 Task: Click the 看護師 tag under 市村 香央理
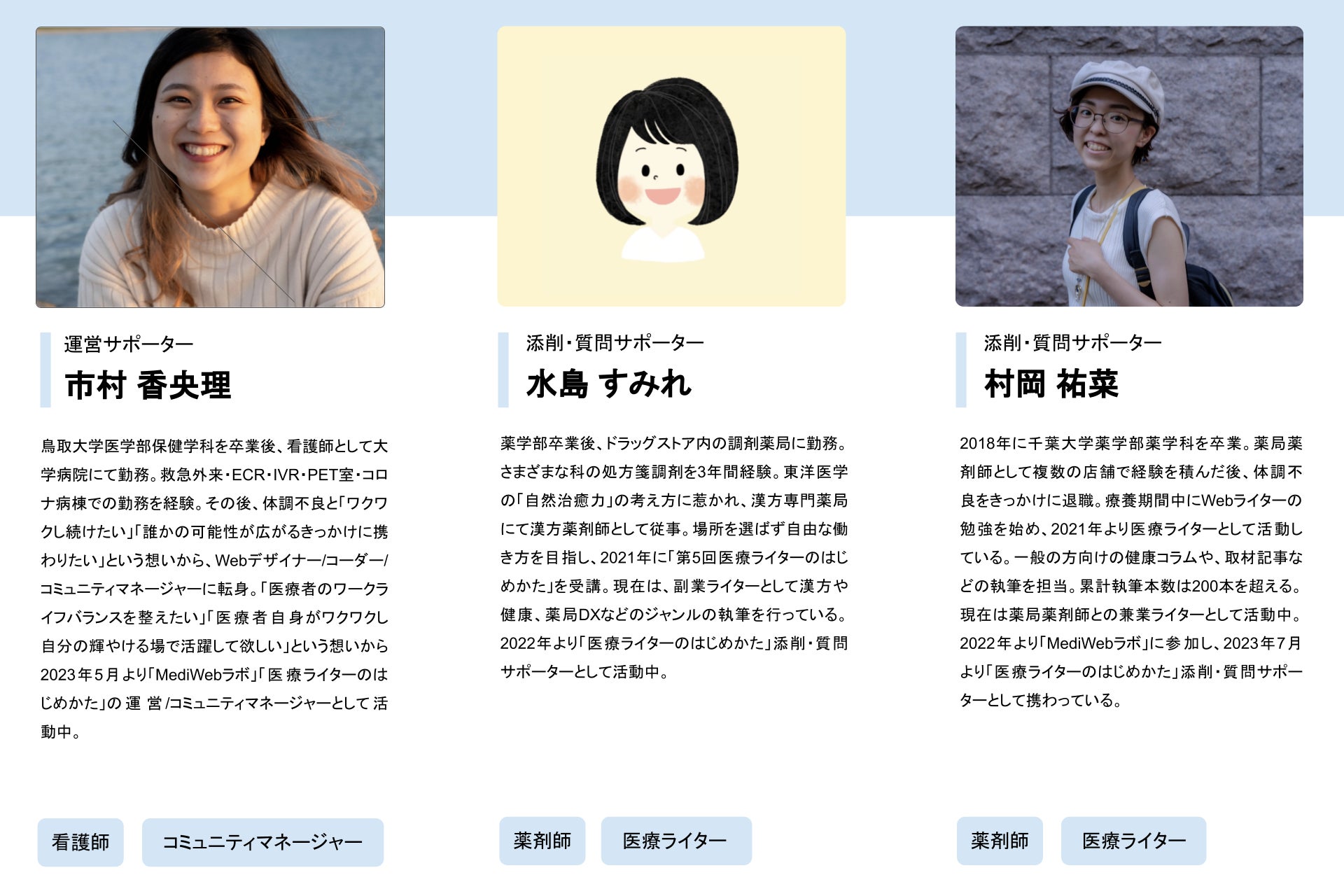coord(80,842)
